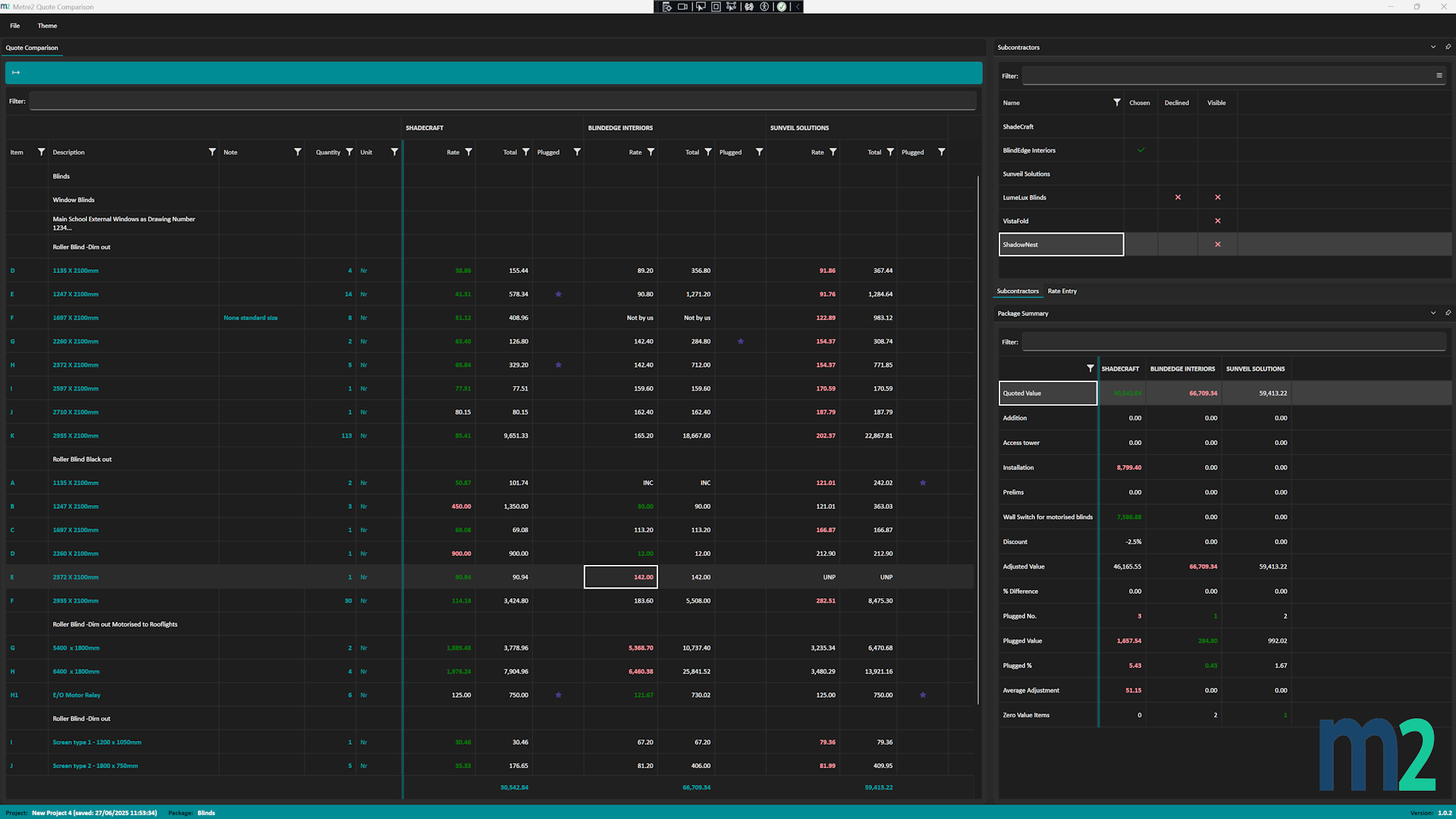Open the Subcontractors filter hamburger menu
1456x819 pixels.
pyautogui.click(x=1439, y=76)
